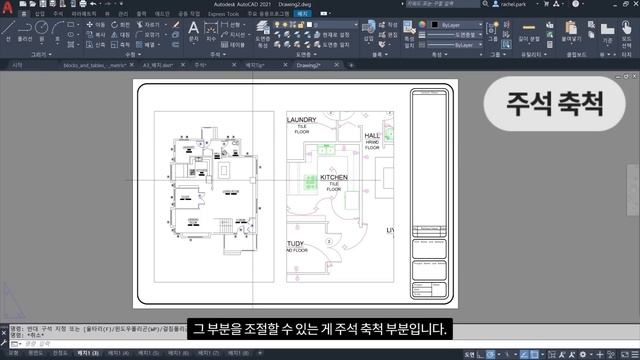Click the Rotate (회전) tool

[120, 25]
